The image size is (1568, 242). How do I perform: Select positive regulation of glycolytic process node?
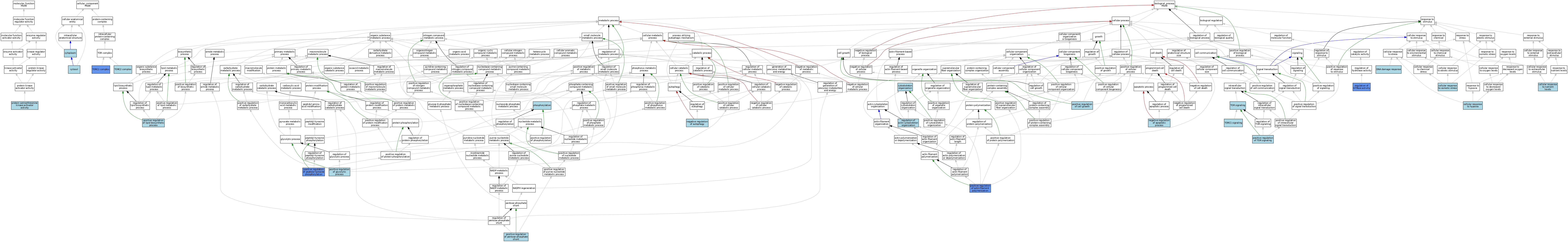[x=340, y=172]
